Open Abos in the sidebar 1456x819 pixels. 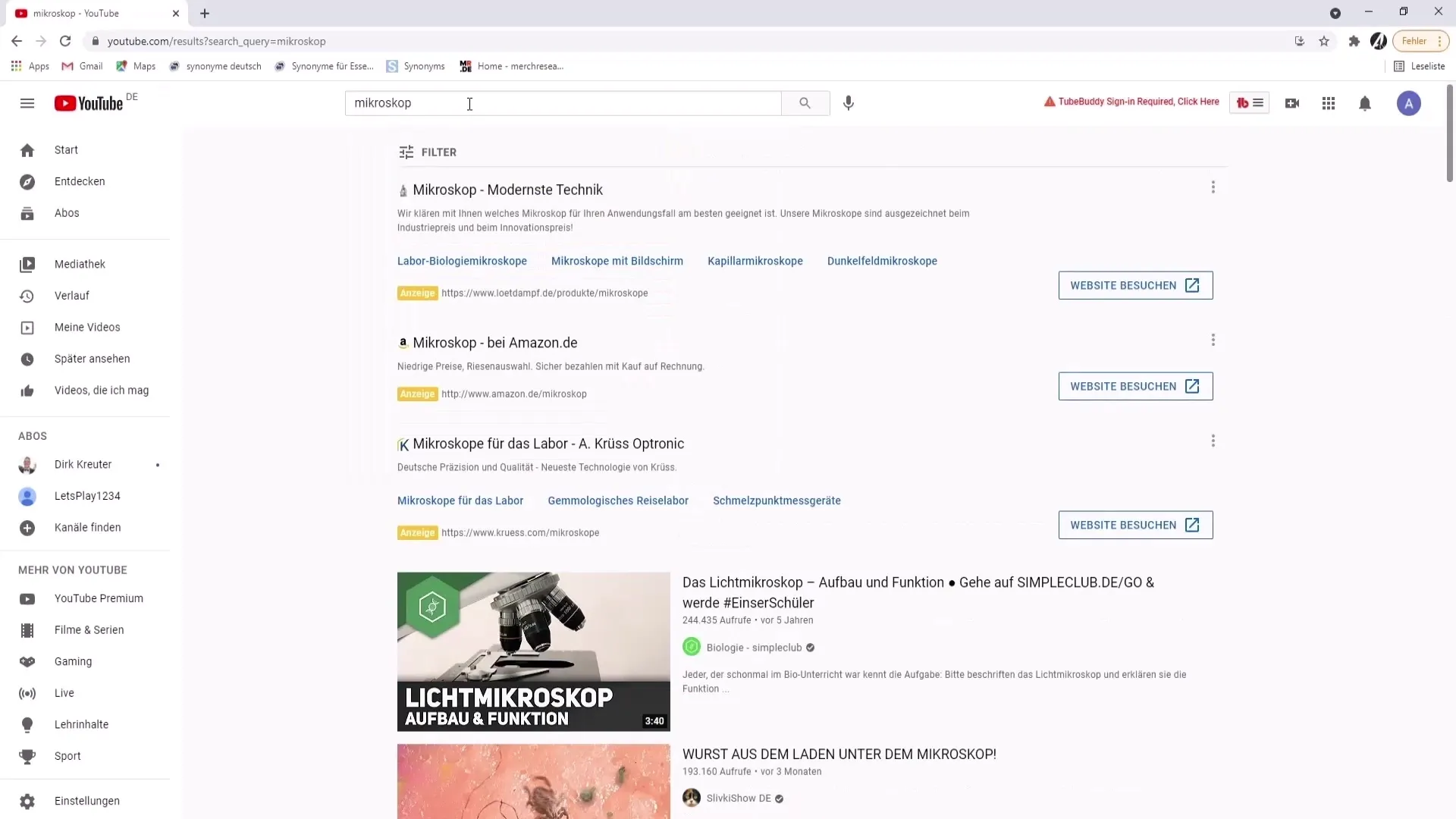tap(85, 213)
